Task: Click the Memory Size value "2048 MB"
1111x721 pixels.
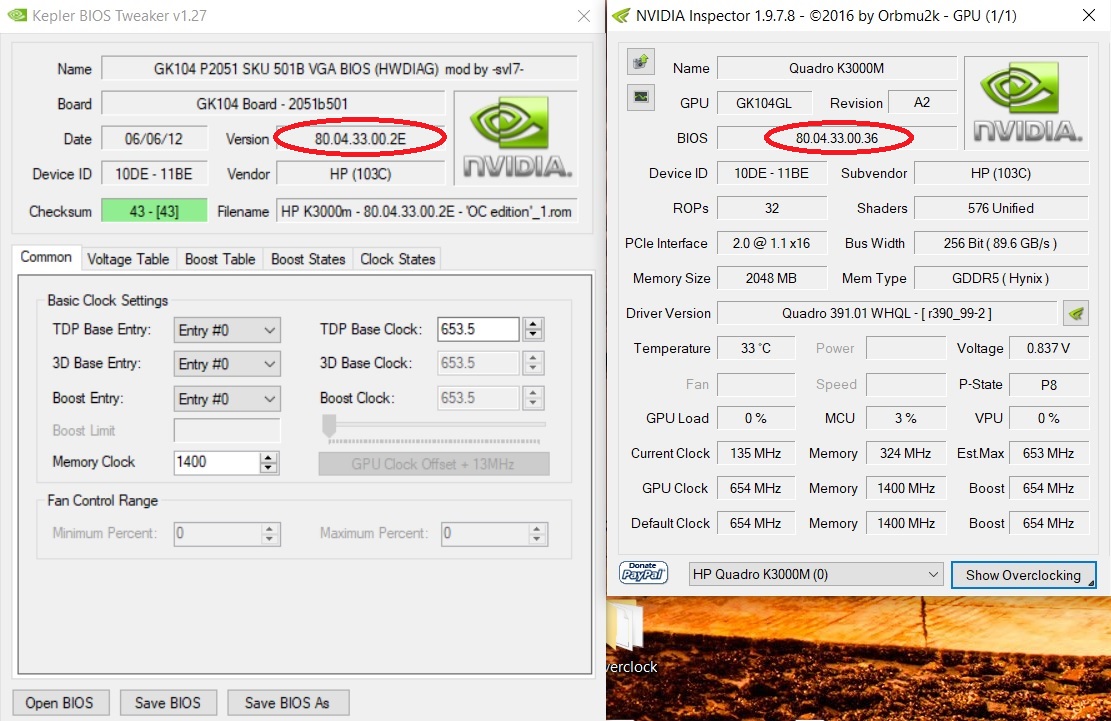Action: [x=772, y=278]
